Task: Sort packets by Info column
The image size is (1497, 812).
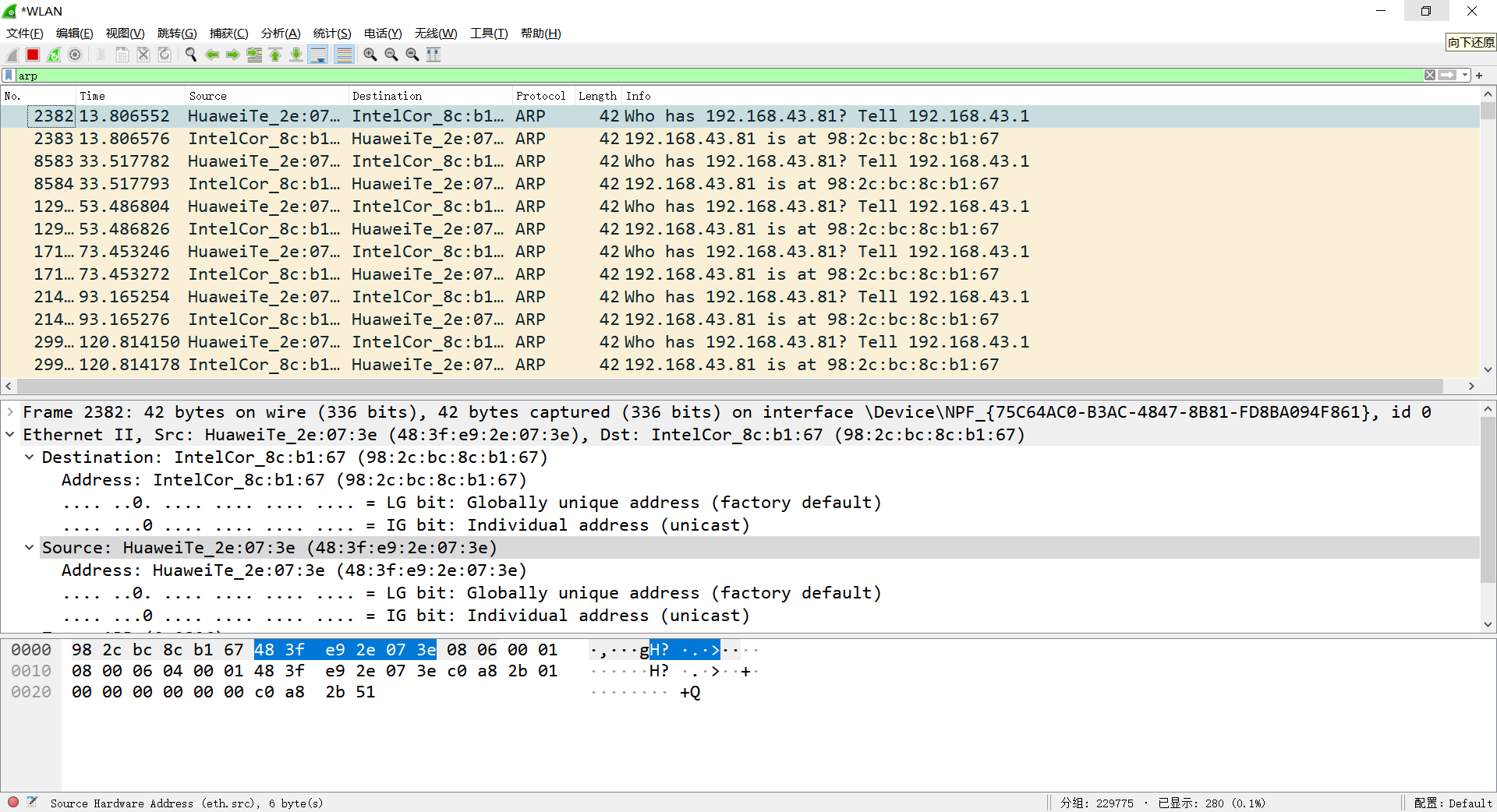Action: [x=1050, y=96]
